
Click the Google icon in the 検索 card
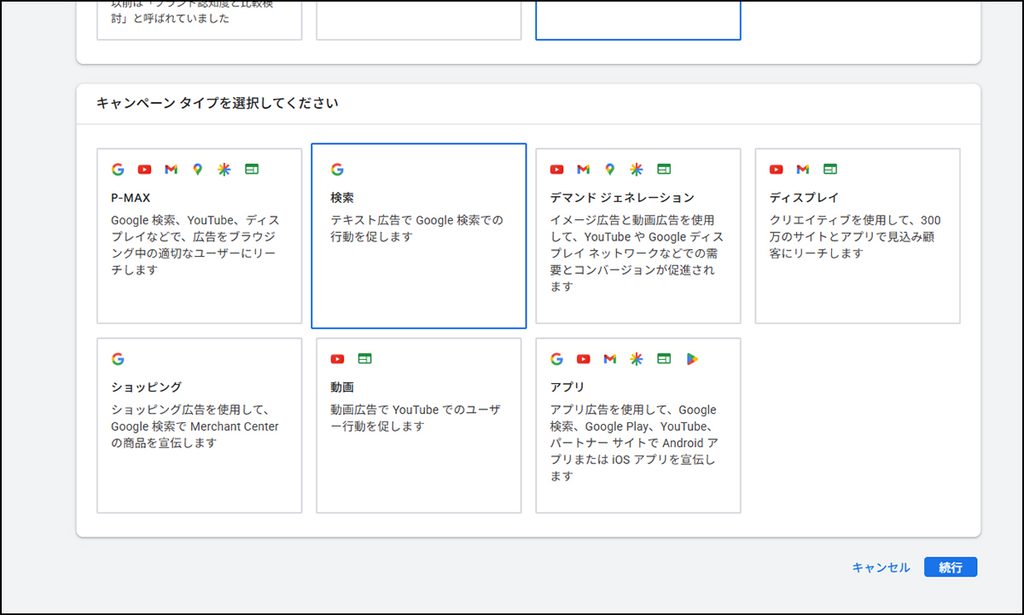[x=337, y=169]
